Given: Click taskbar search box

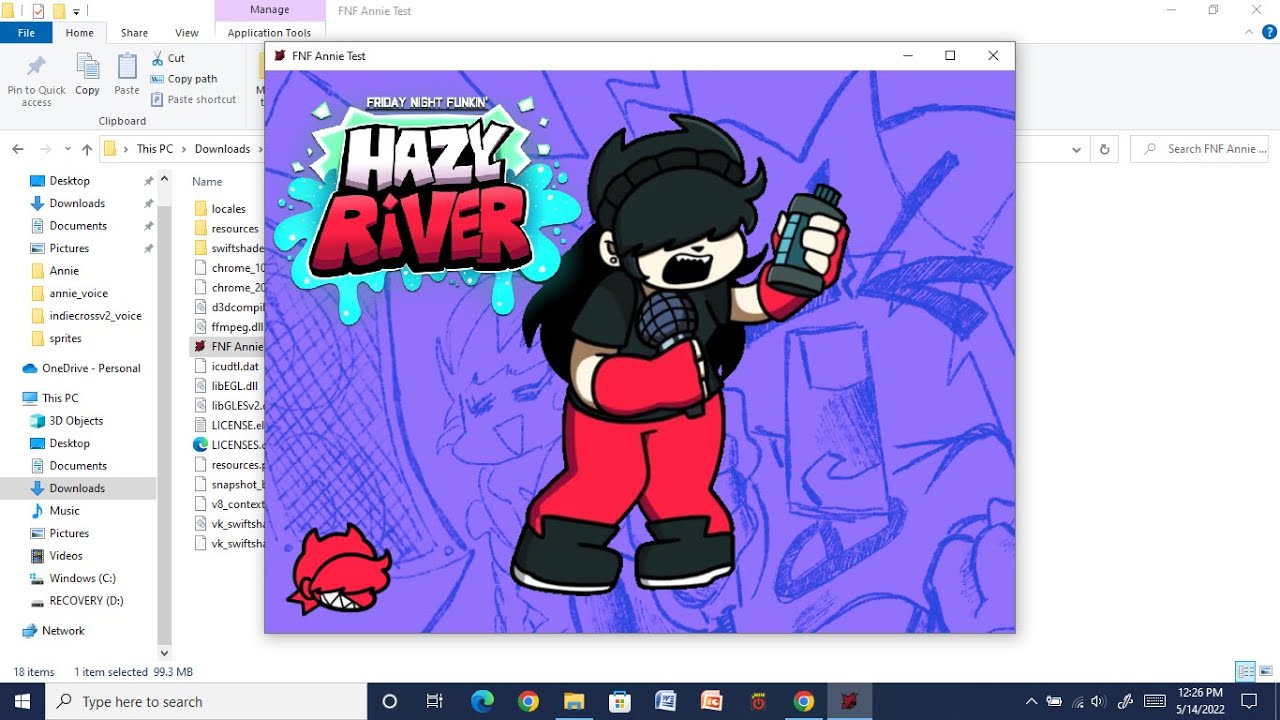Looking at the screenshot, I should coord(206,701).
